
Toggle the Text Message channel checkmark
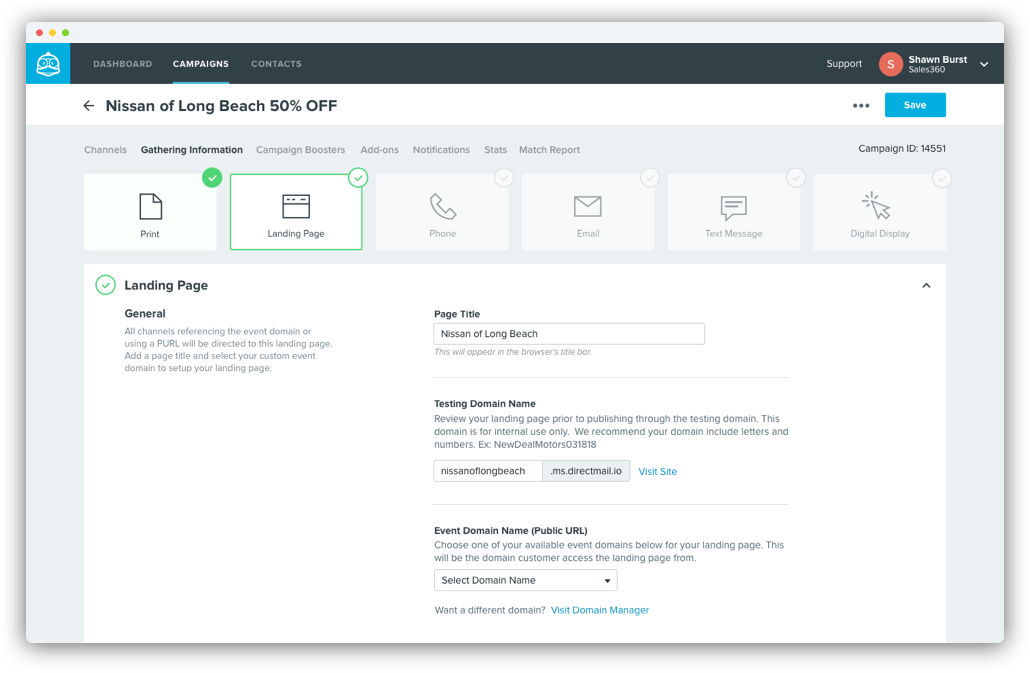(795, 177)
